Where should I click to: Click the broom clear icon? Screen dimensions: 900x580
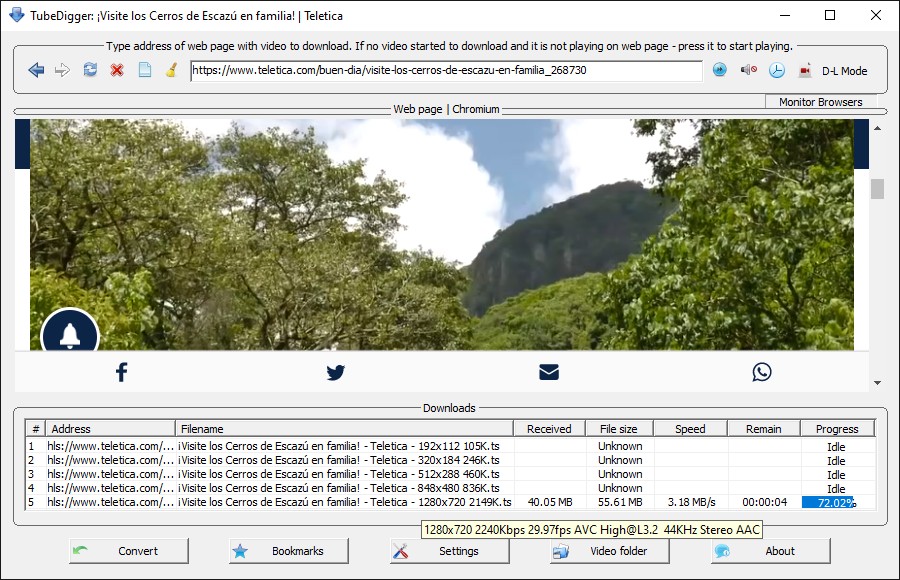[171, 70]
